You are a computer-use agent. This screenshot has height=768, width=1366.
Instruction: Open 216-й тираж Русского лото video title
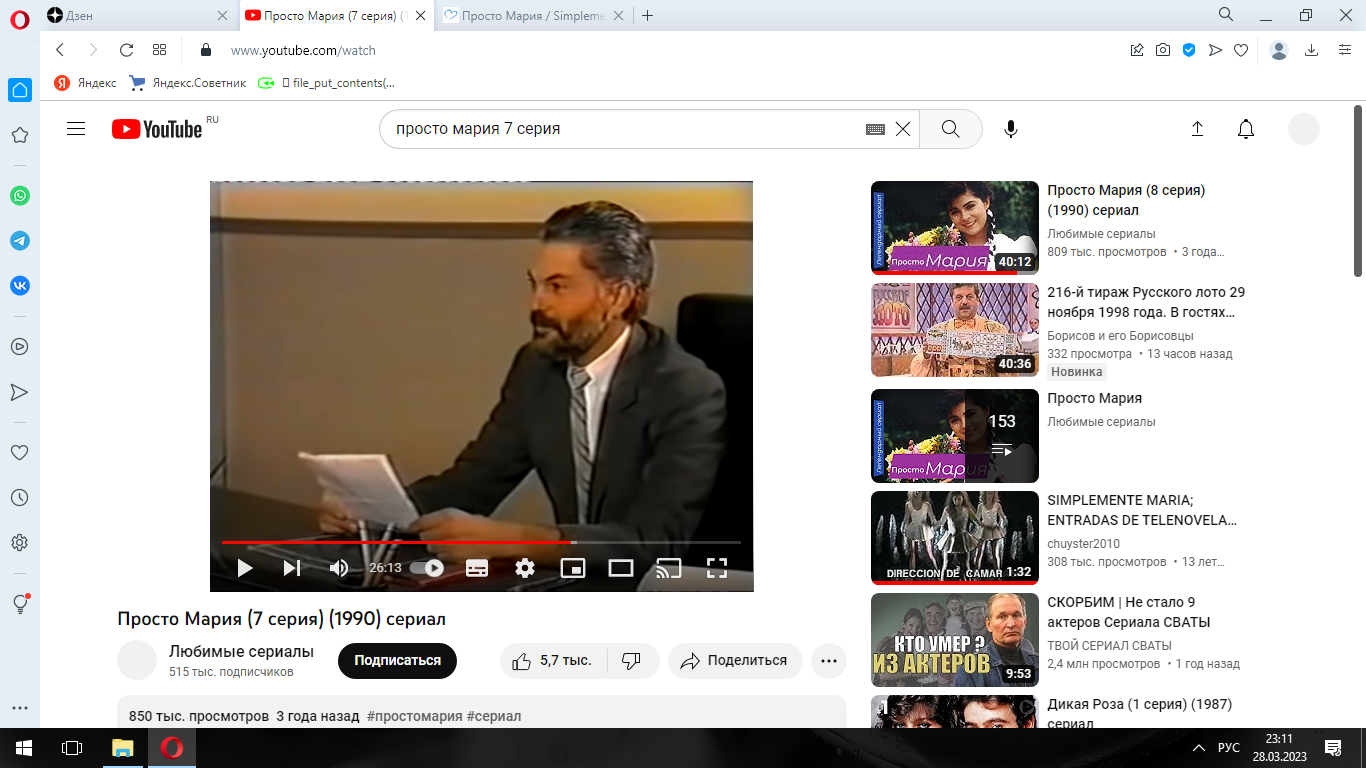pos(1146,302)
